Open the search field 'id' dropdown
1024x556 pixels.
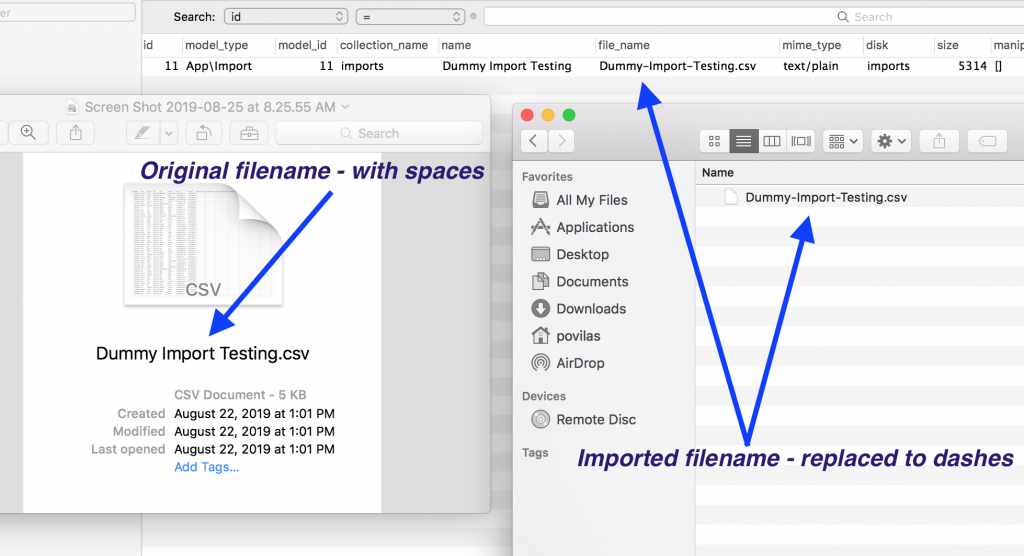[286, 17]
